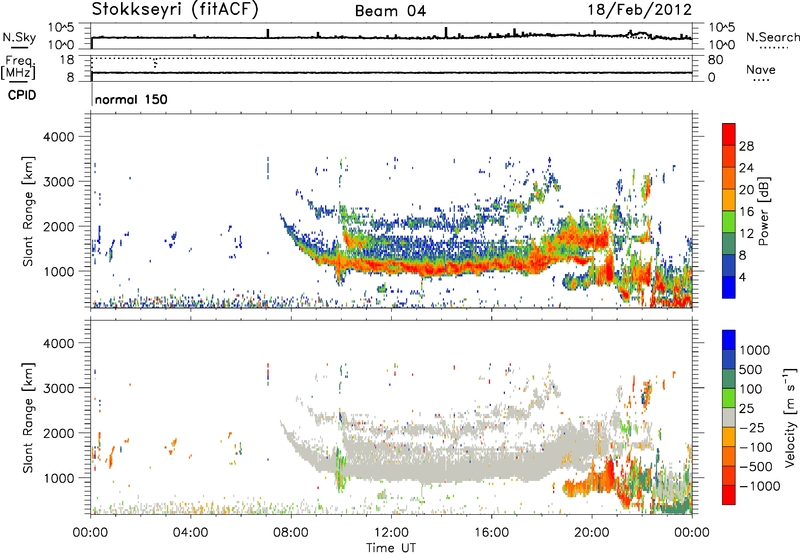Click the 'Time UT' axis title
The width and height of the screenshot is (800, 554).
(391, 547)
